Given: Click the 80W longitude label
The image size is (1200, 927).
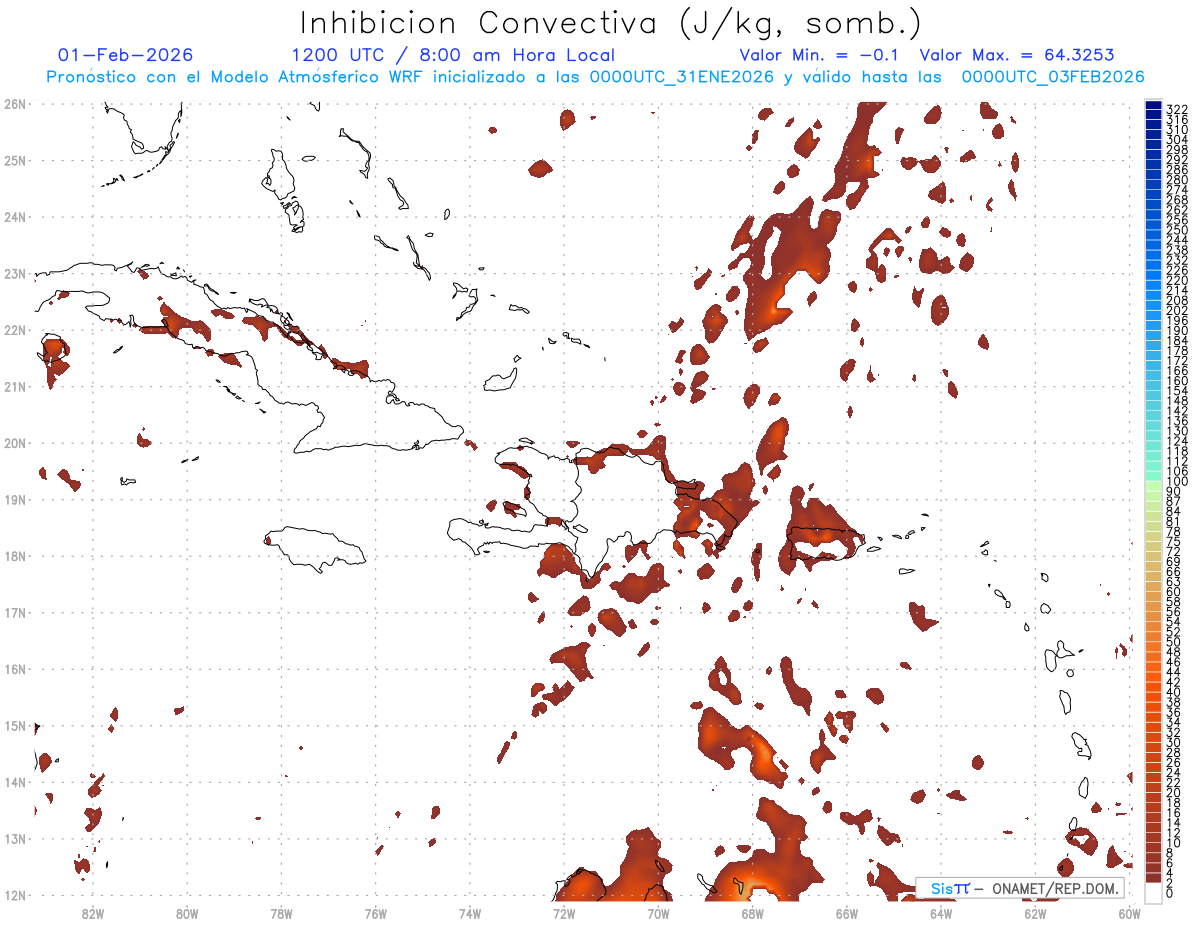Looking at the screenshot, I should (187, 913).
